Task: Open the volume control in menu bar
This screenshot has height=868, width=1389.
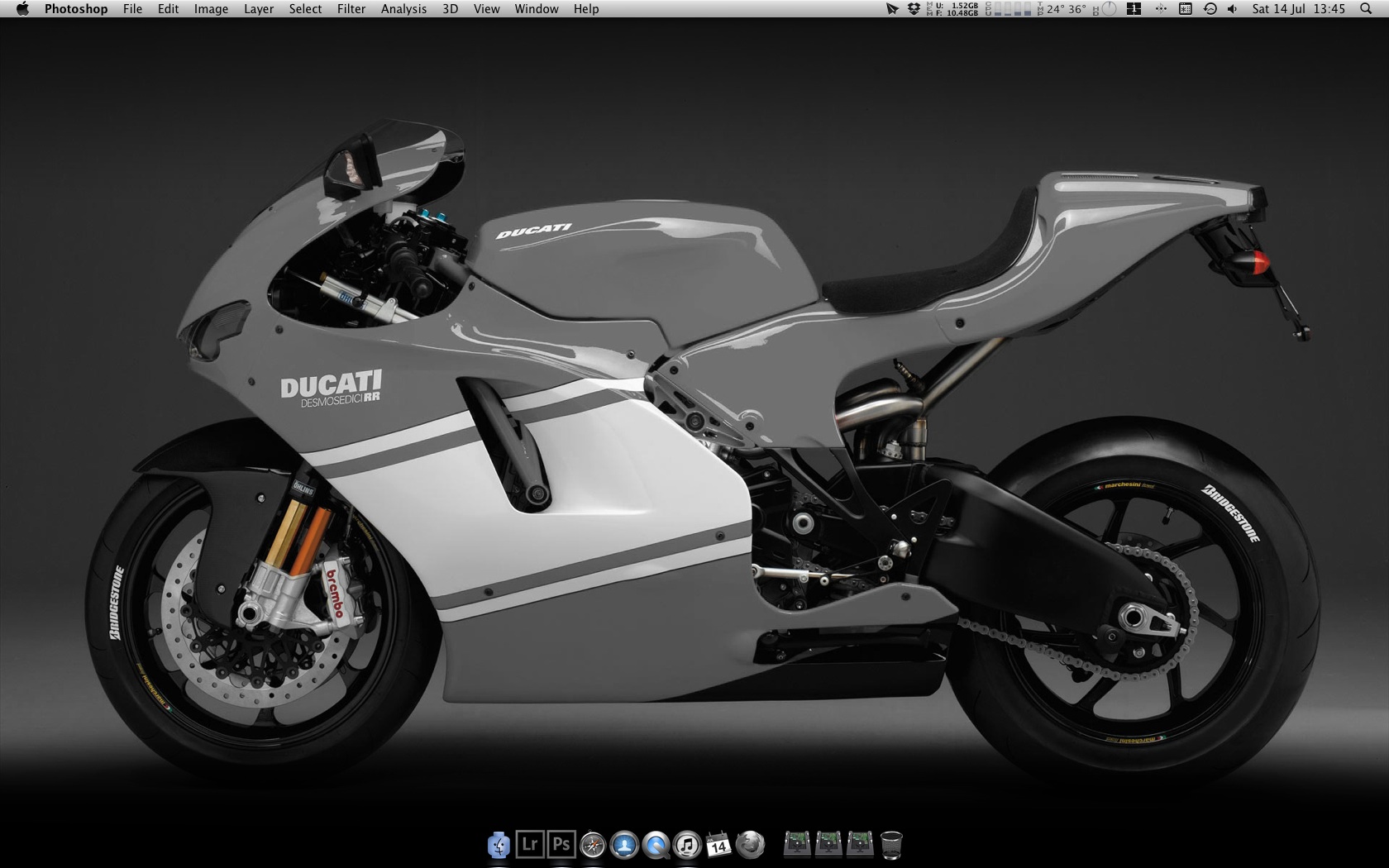Action: click(x=1233, y=9)
